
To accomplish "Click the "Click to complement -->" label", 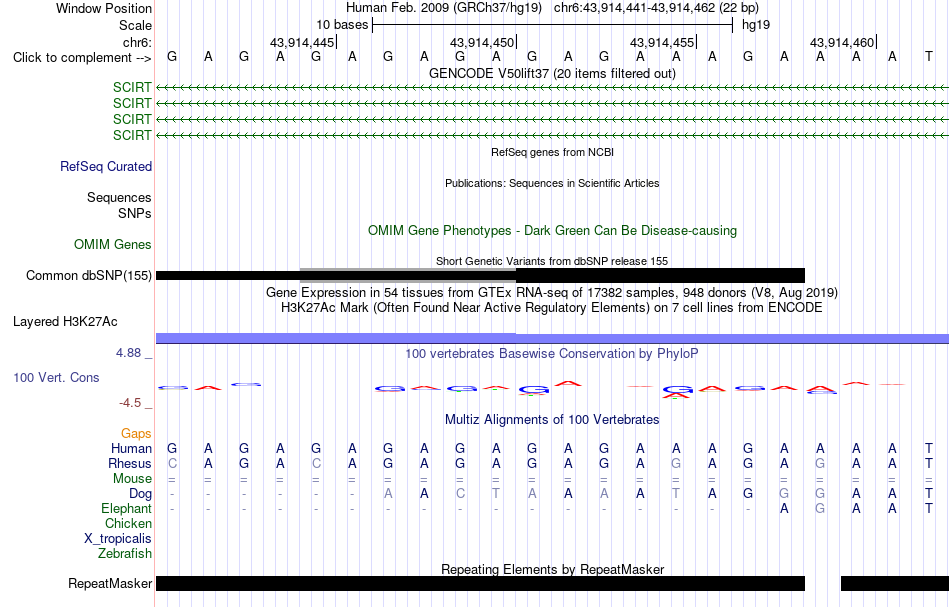I will (82, 58).
